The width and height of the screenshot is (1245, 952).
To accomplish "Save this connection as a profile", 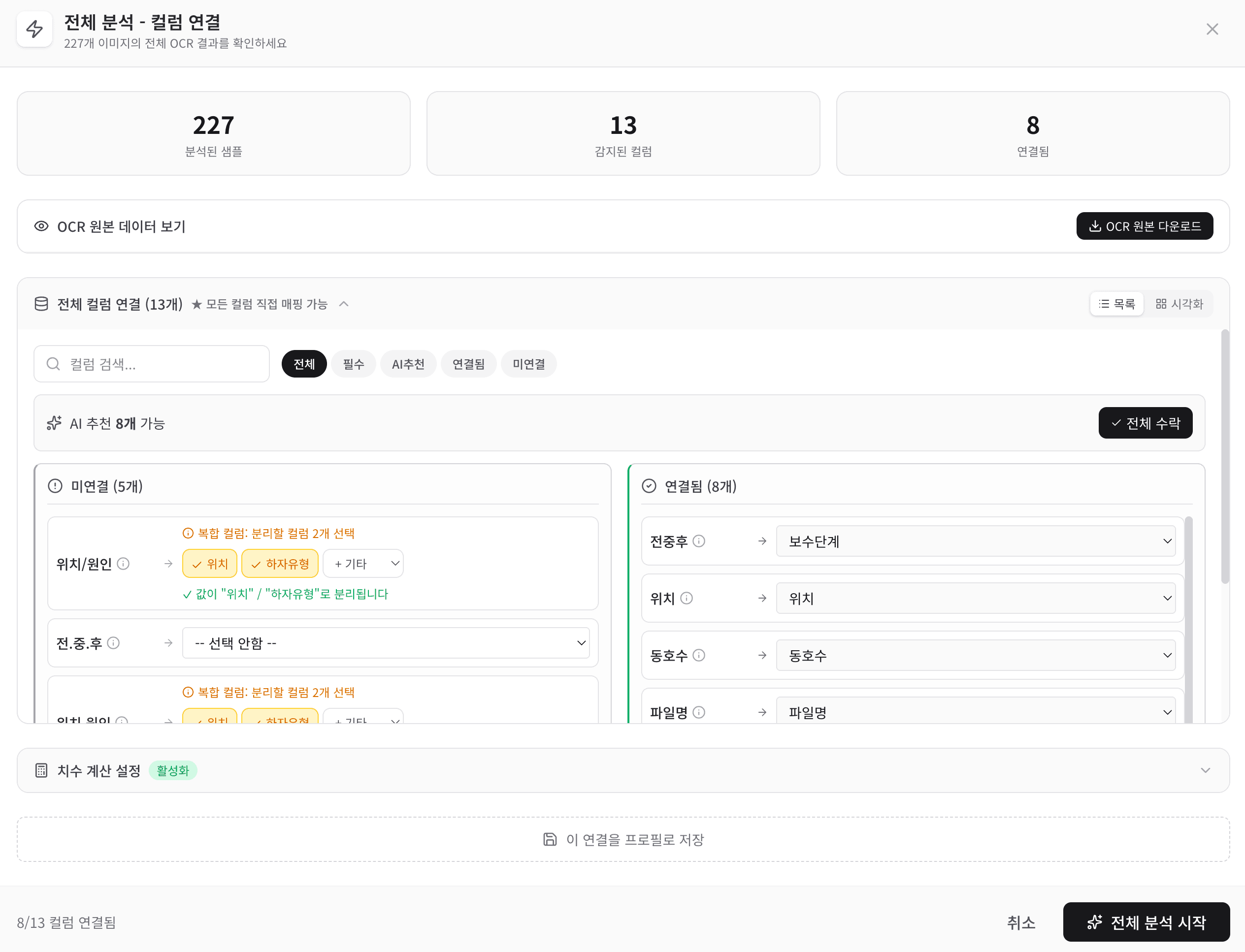I will coord(623,839).
